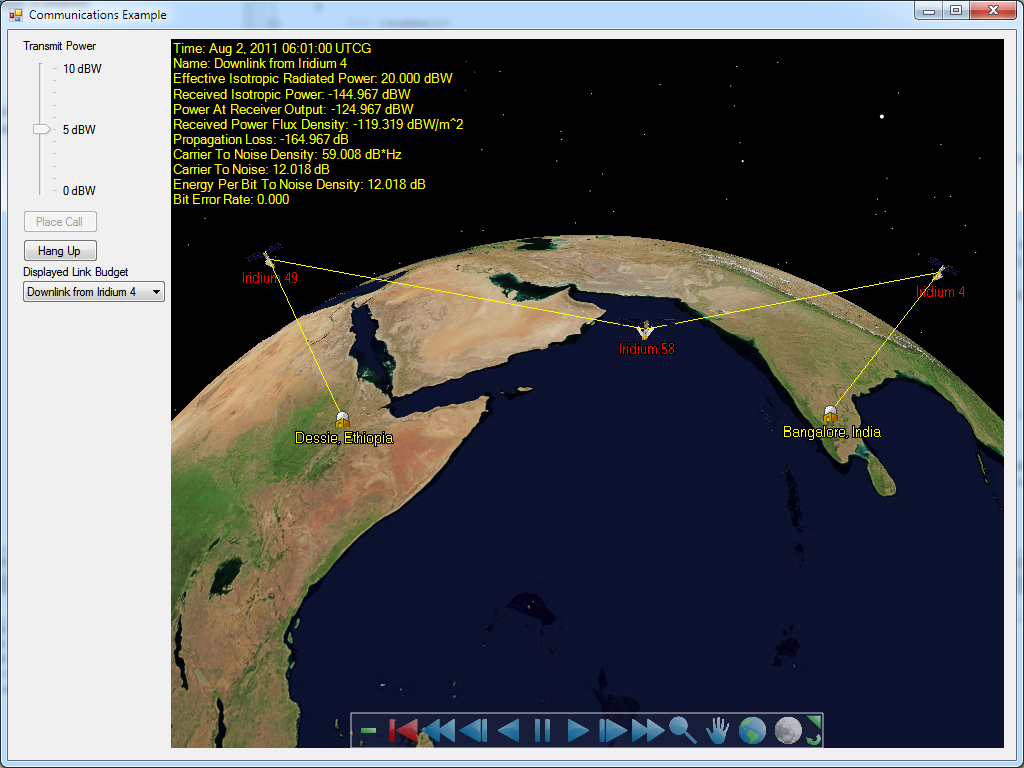The image size is (1024, 768).
Task: Click the Hang Up button
Action: click(x=60, y=251)
